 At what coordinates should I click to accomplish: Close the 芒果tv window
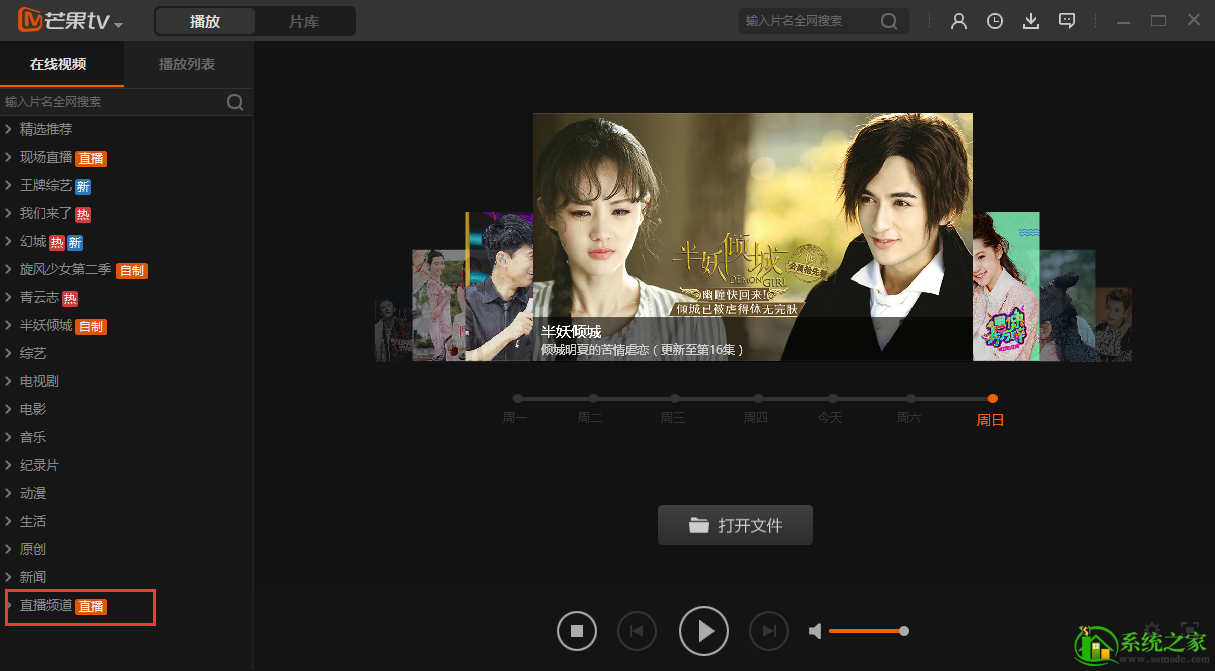pos(1194,20)
